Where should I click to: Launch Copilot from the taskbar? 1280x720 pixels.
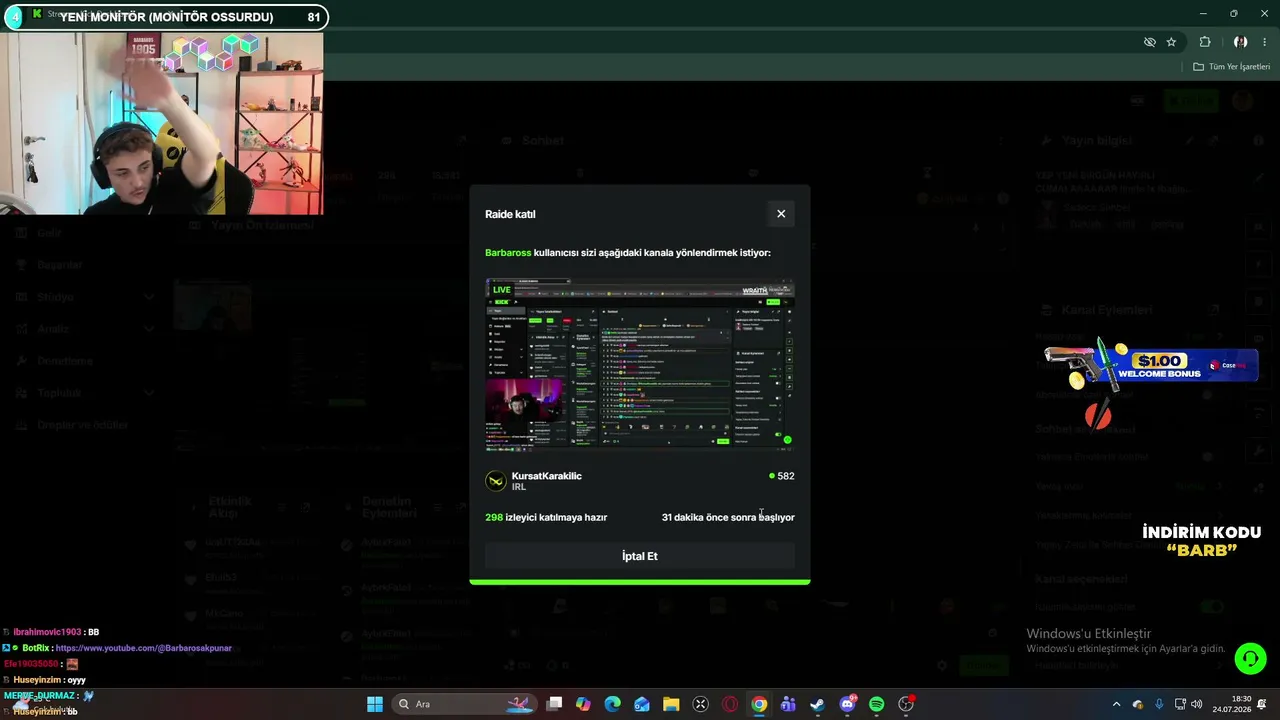click(x=584, y=704)
